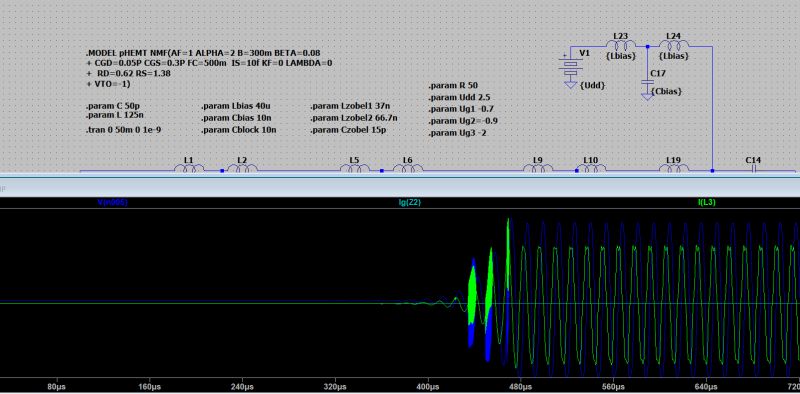Select the L10 inductor symbol
Image resolution: width=800 pixels, height=394 pixels.
(591, 168)
